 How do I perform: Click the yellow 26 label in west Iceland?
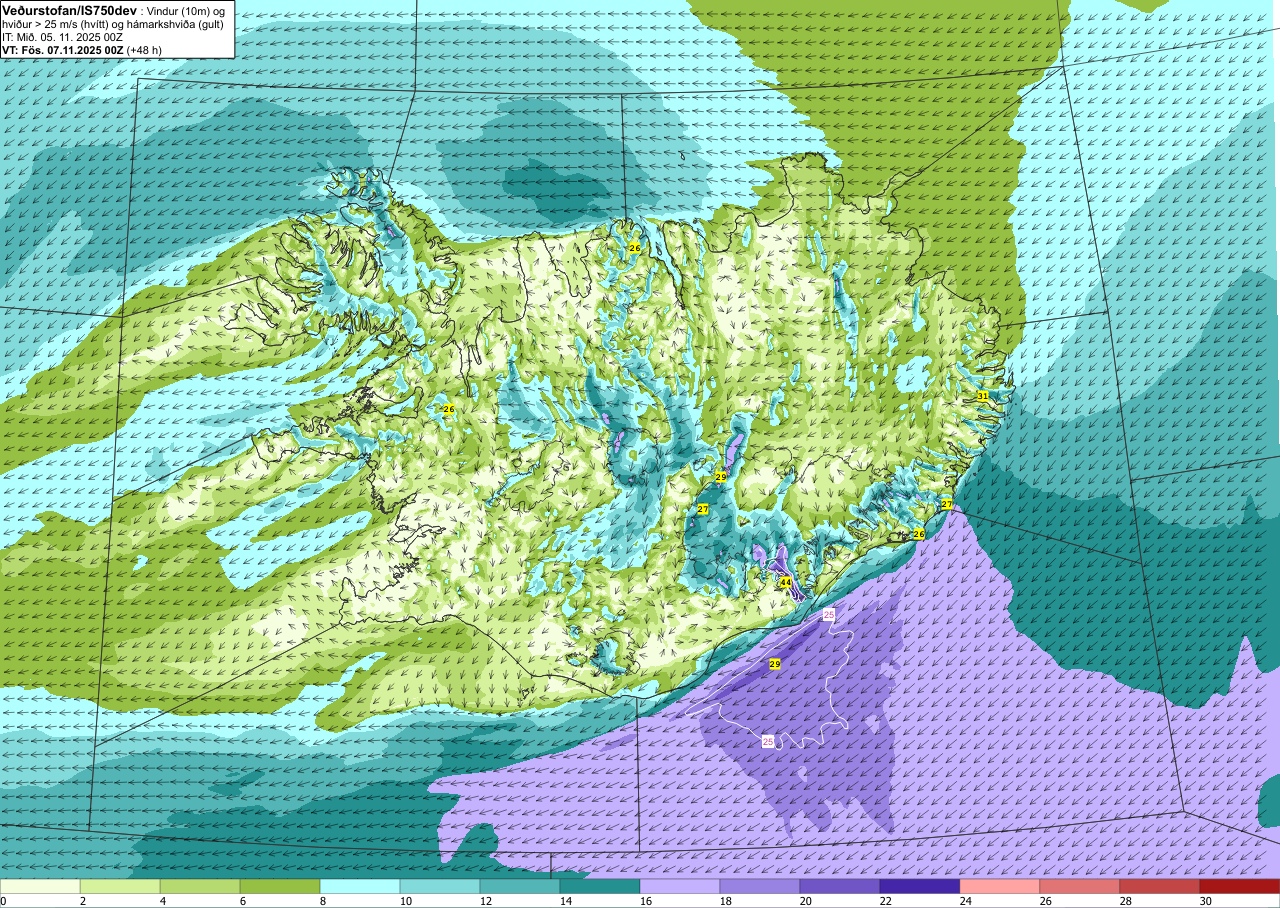click(x=448, y=409)
